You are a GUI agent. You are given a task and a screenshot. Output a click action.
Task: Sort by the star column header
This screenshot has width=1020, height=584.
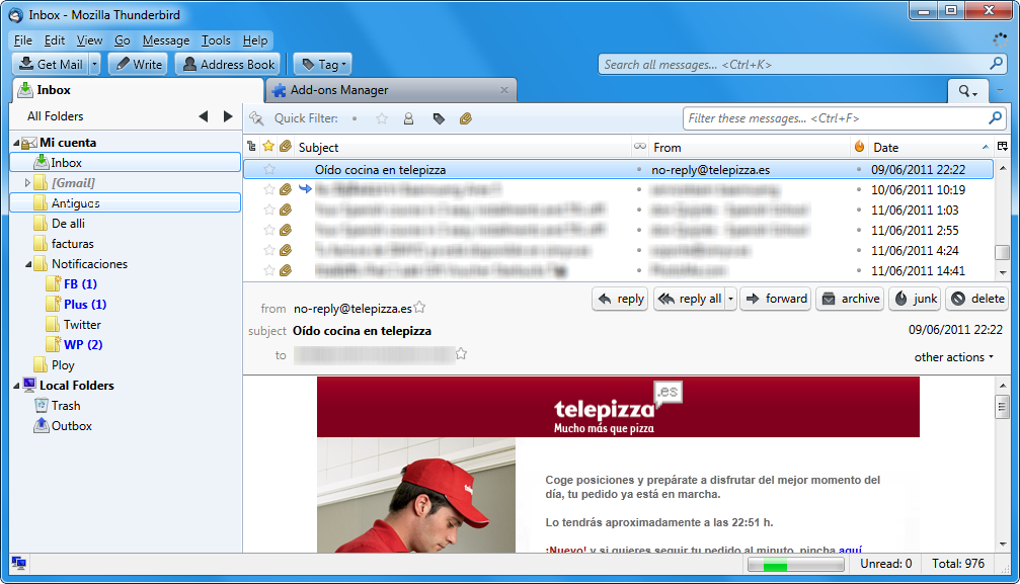click(269, 147)
